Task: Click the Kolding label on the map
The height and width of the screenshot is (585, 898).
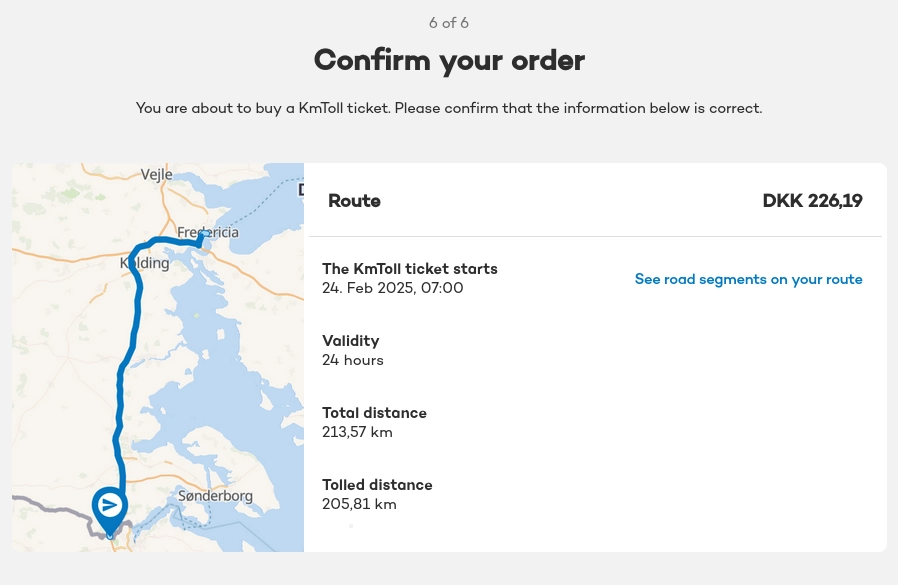Action: (144, 263)
